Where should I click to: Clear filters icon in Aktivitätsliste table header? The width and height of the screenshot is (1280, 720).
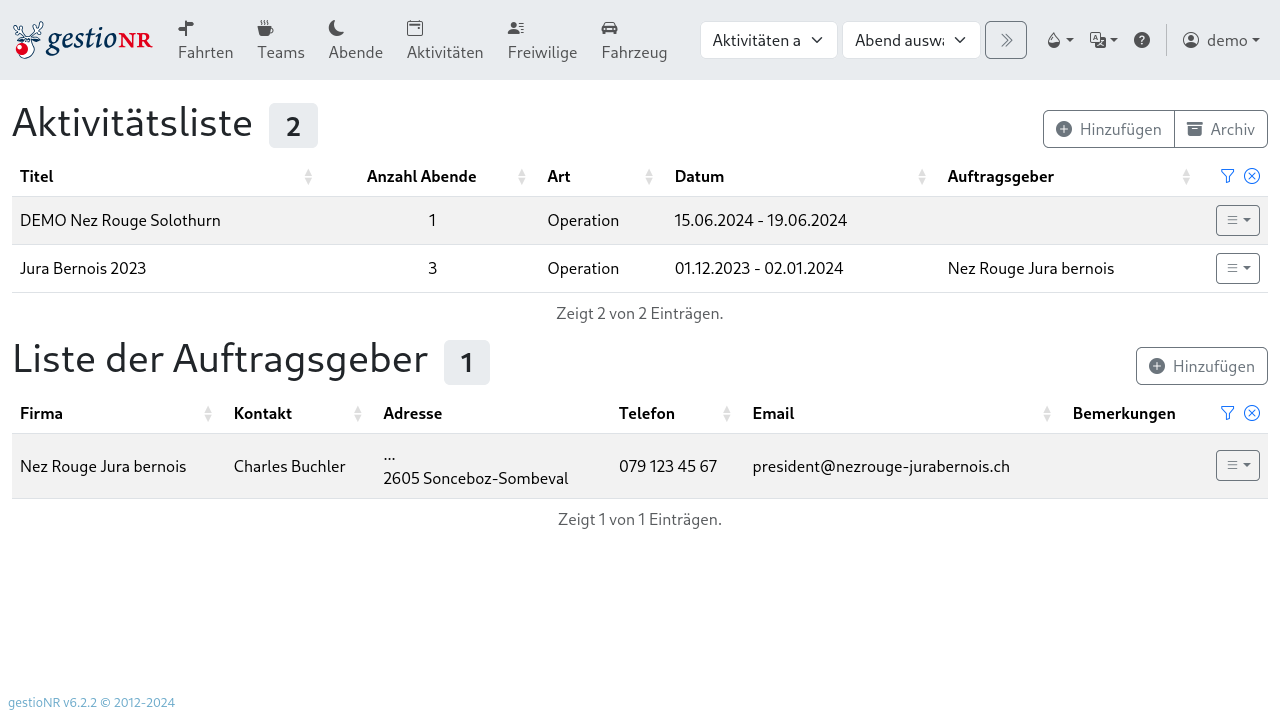click(1251, 176)
